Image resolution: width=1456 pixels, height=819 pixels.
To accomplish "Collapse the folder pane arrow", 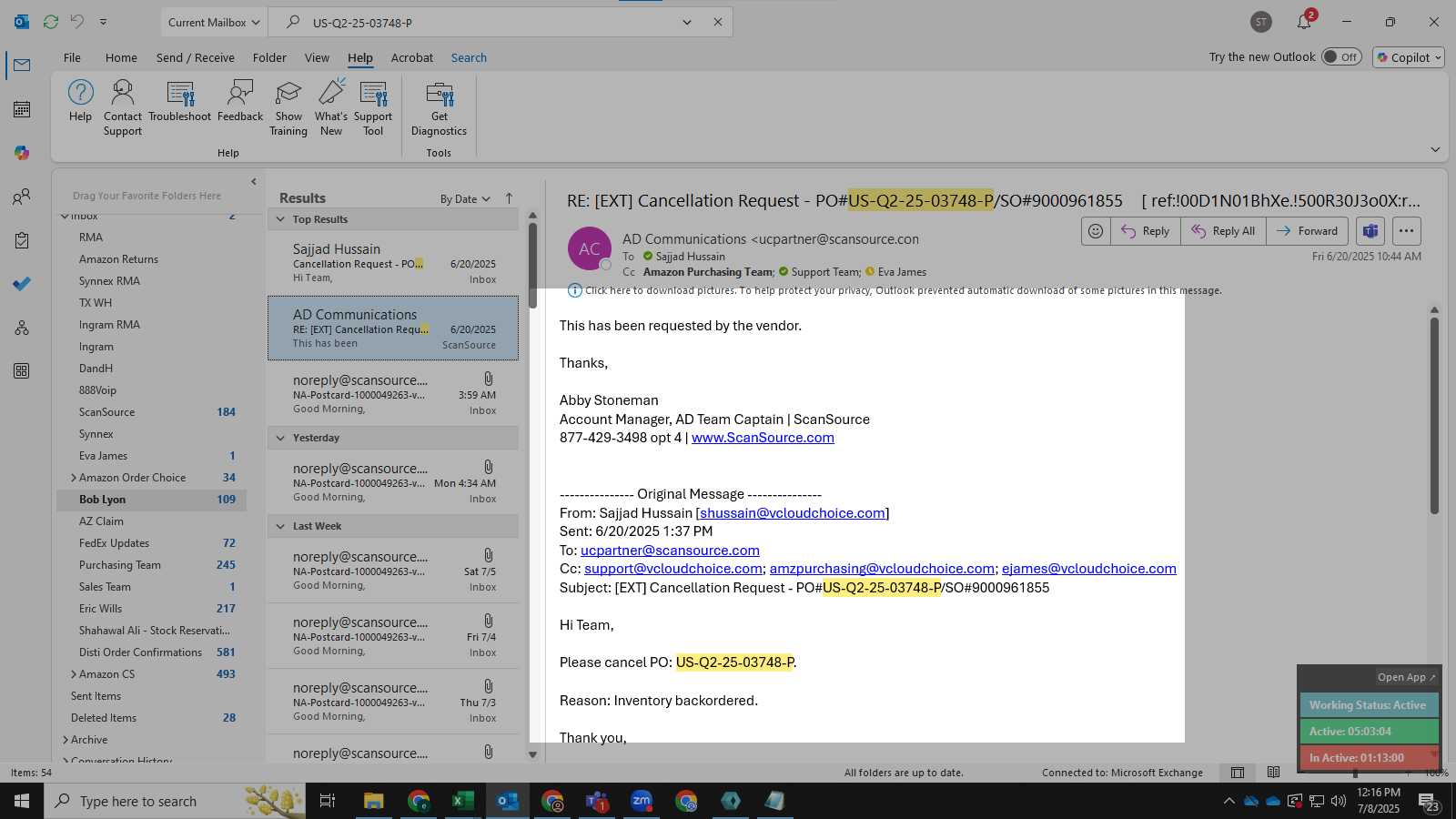I will (254, 181).
